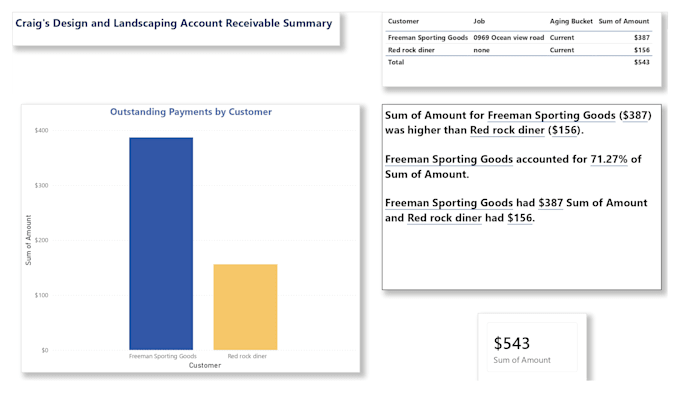
Task: Click Freeman Sporting Goods axis label in chart
Action: (163, 356)
